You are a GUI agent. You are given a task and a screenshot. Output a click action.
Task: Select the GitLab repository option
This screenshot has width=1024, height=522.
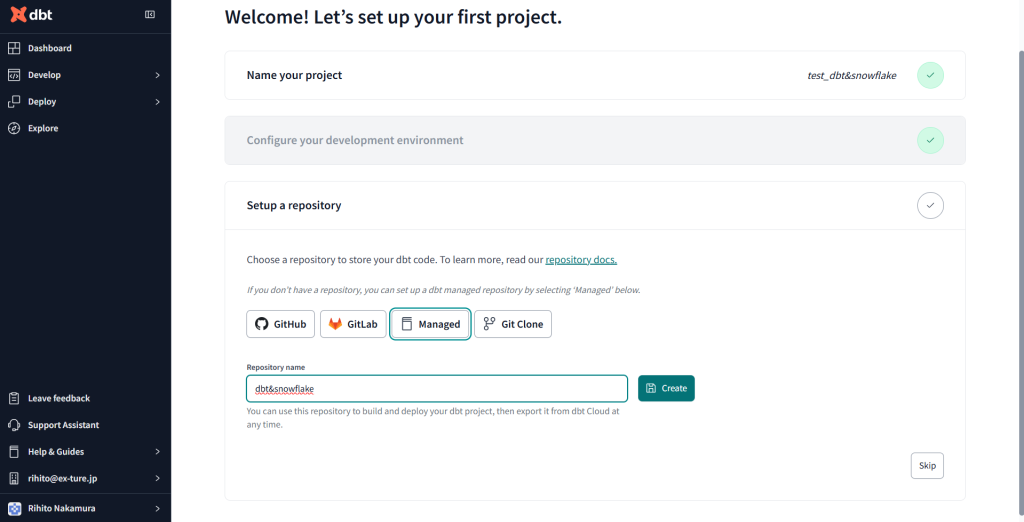point(353,324)
